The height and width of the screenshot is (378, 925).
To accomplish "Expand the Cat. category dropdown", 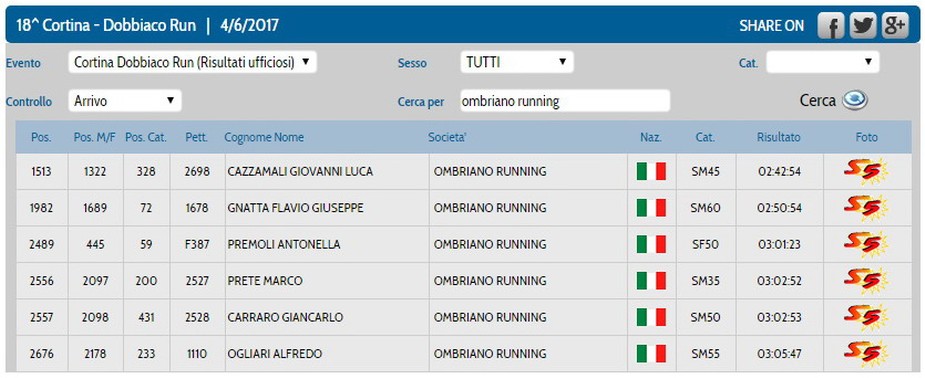I will click(x=822, y=62).
